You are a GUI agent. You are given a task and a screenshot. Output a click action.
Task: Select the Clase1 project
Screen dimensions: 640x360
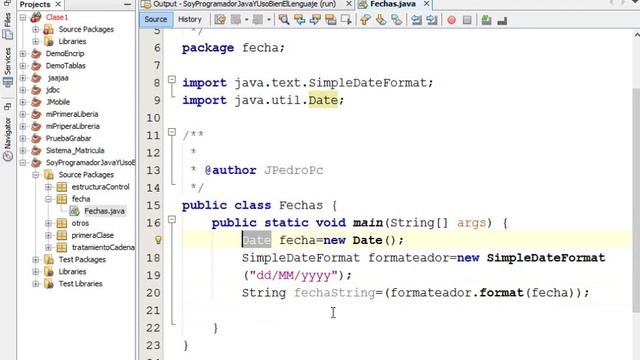point(57,17)
